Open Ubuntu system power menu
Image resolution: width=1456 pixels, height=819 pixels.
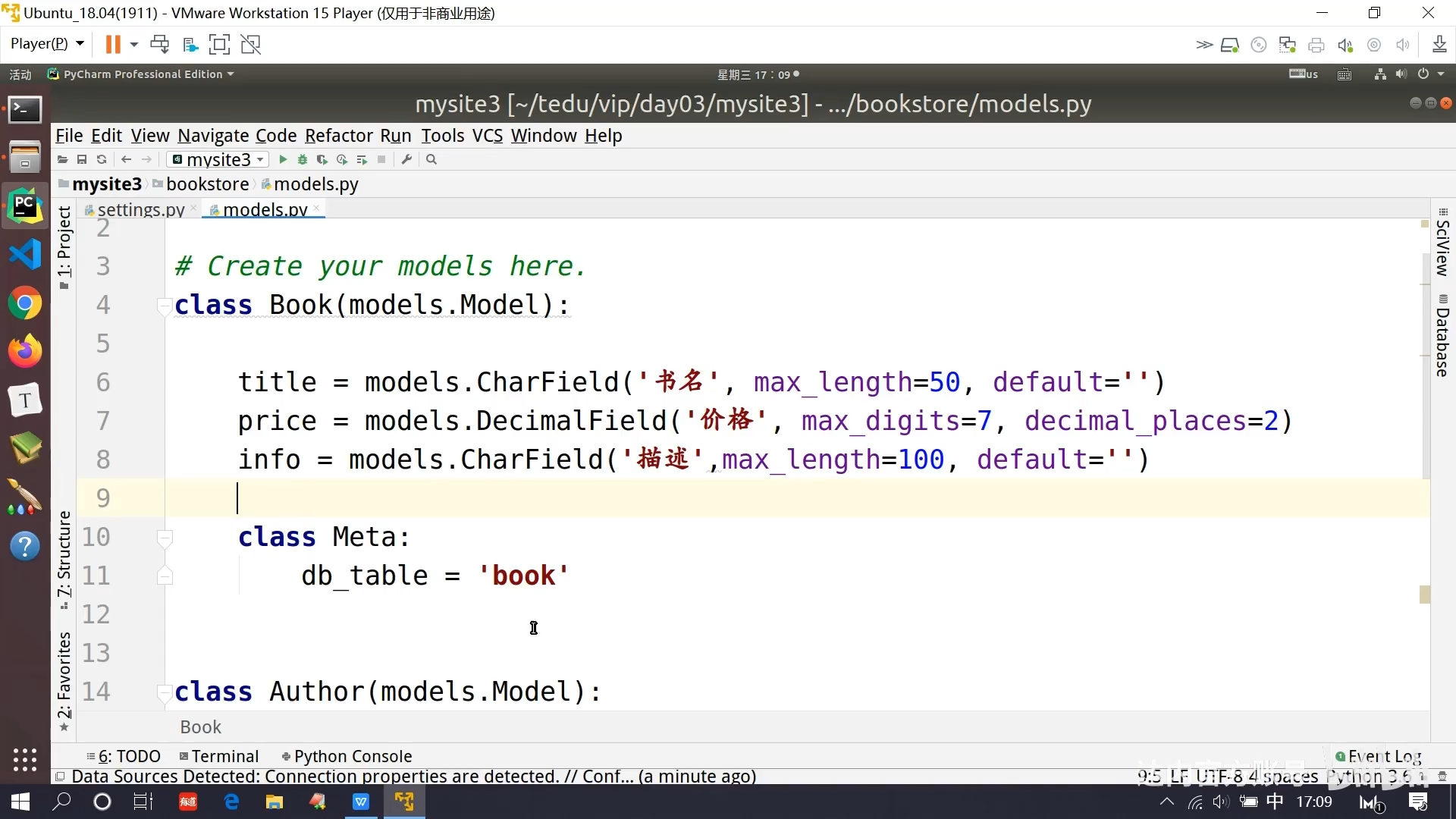coord(1429,74)
